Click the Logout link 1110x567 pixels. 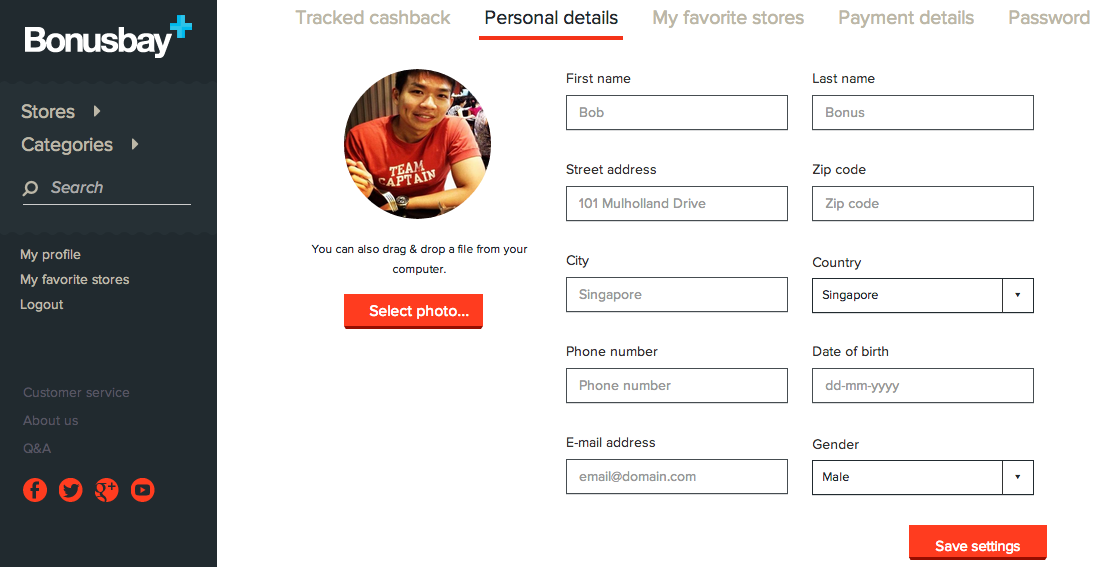[x=42, y=305]
